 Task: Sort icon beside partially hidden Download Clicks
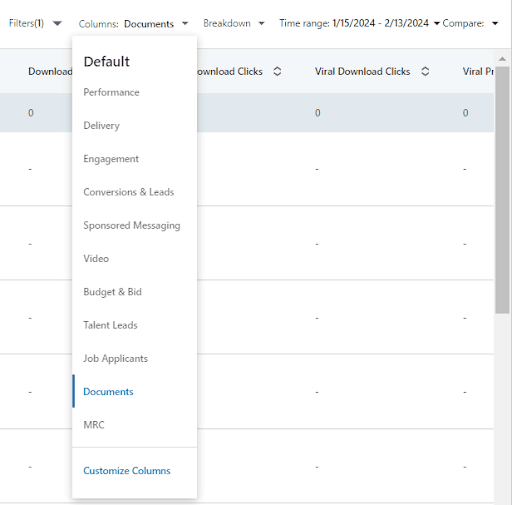point(277,71)
